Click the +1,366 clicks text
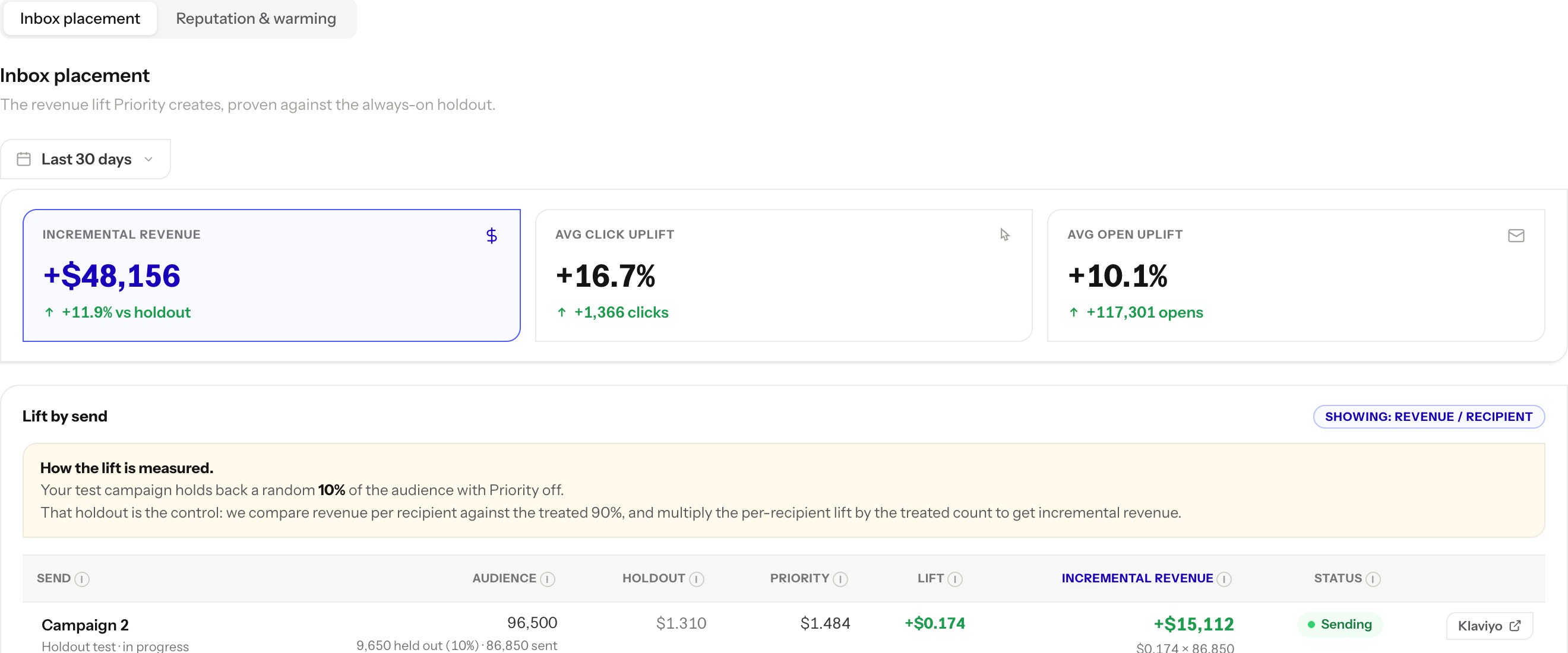This screenshot has width=1568, height=653. pyautogui.click(x=621, y=312)
